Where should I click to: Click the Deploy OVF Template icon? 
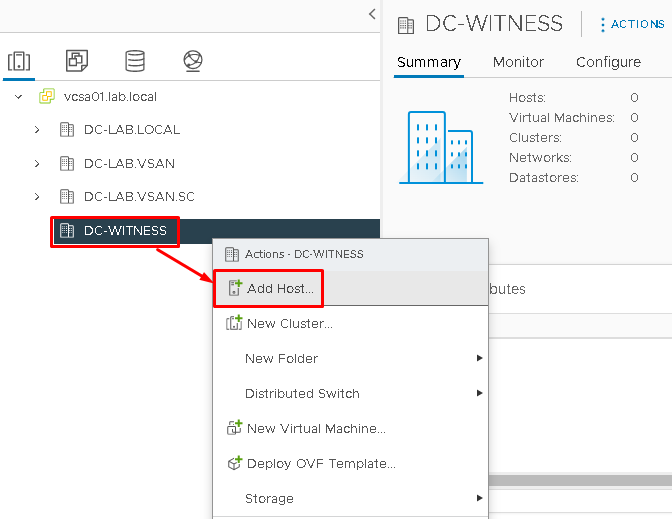click(235, 463)
